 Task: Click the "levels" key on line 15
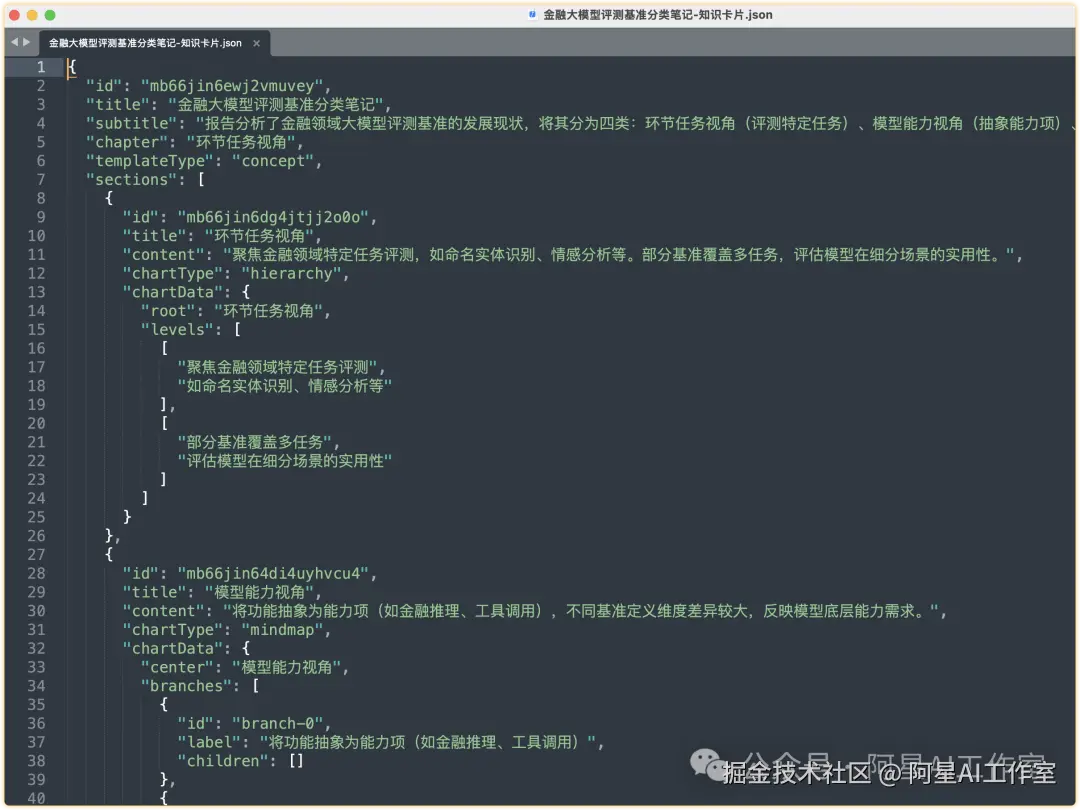(x=177, y=330)
